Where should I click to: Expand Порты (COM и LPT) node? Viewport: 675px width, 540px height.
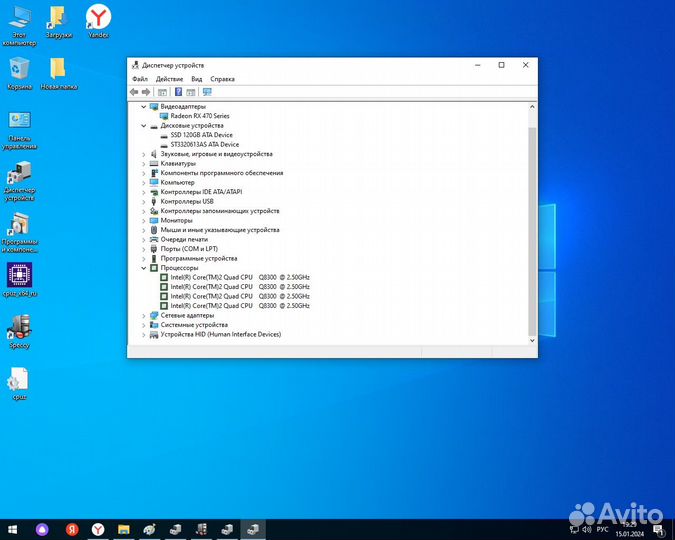pyautogui.click(x=144, y=249)
